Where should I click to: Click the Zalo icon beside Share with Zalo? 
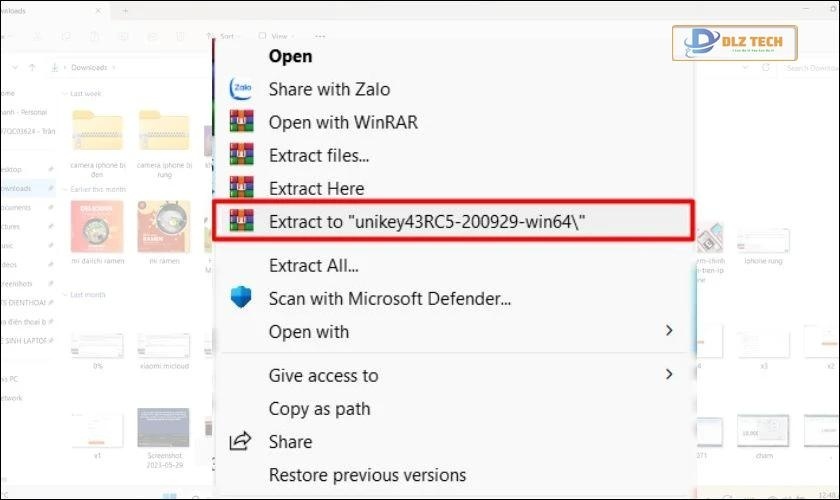[x=241, y=89]
